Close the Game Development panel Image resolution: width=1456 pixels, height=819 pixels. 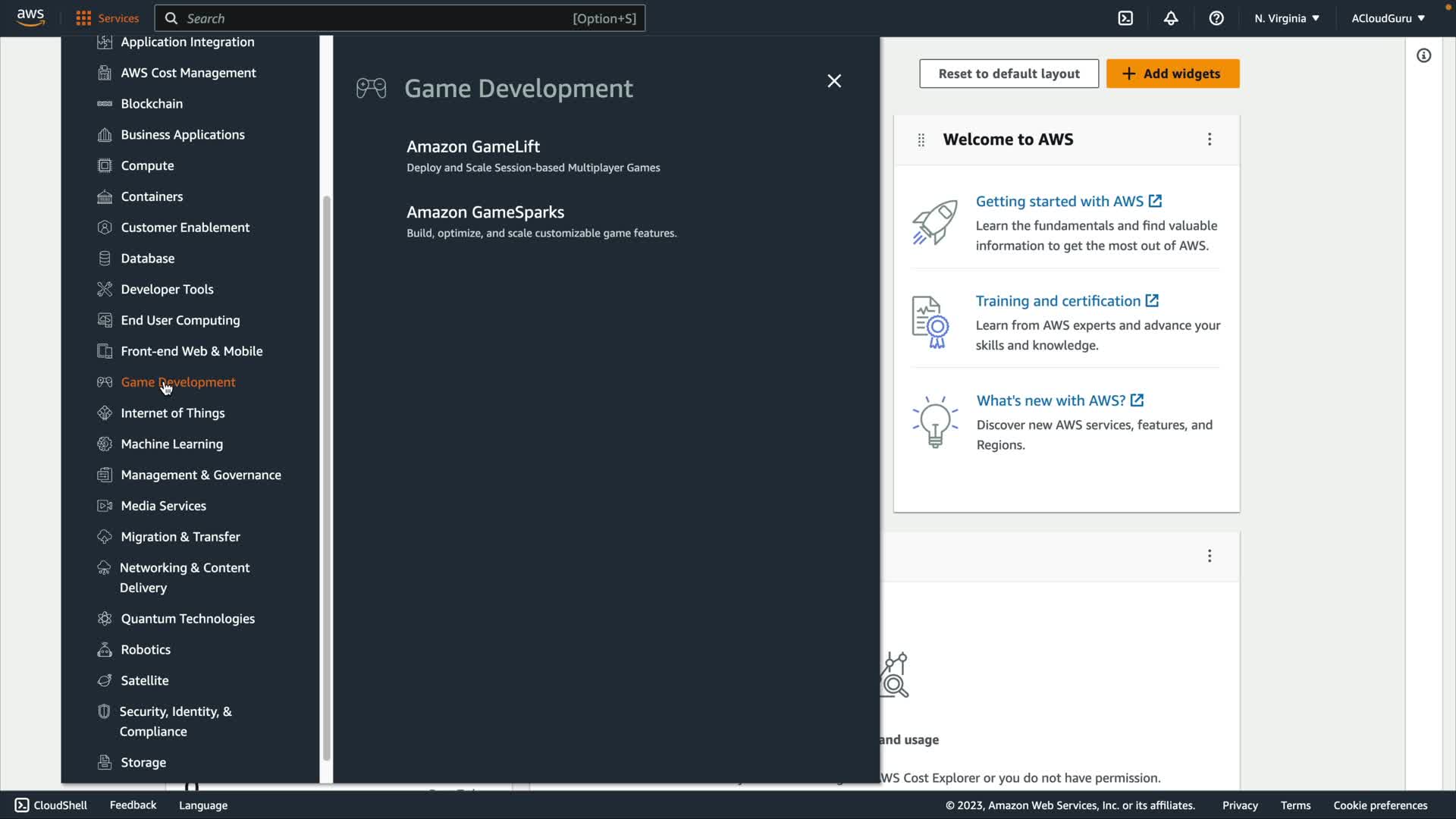pos(834,81)
